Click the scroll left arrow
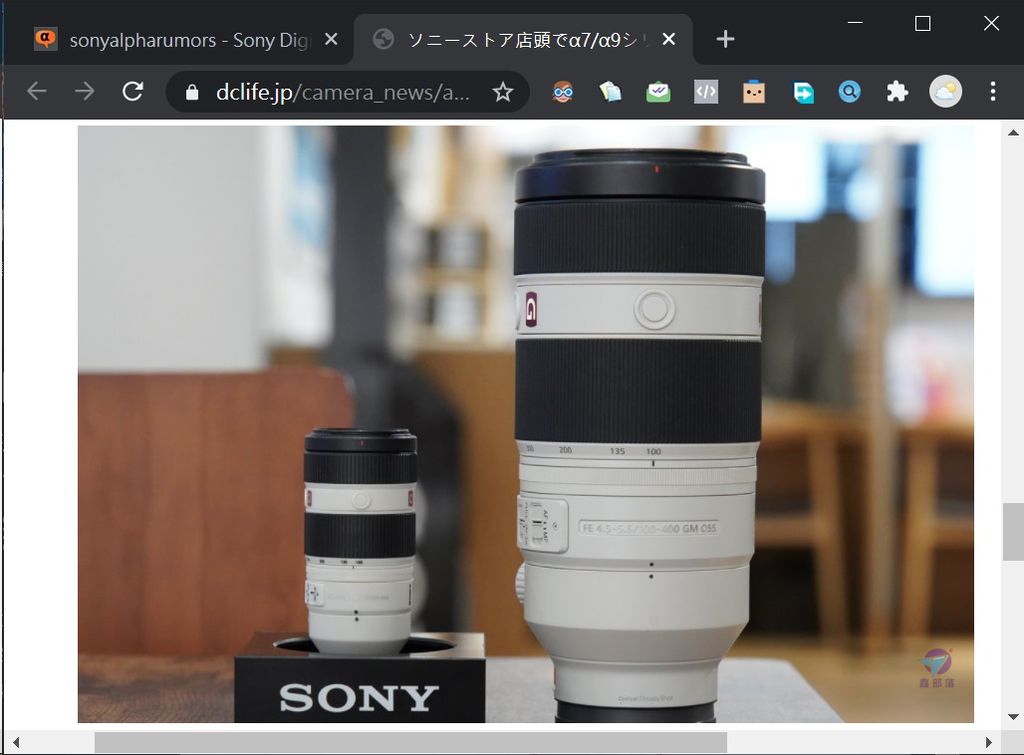1024x755 pixels. pos(16,743)
